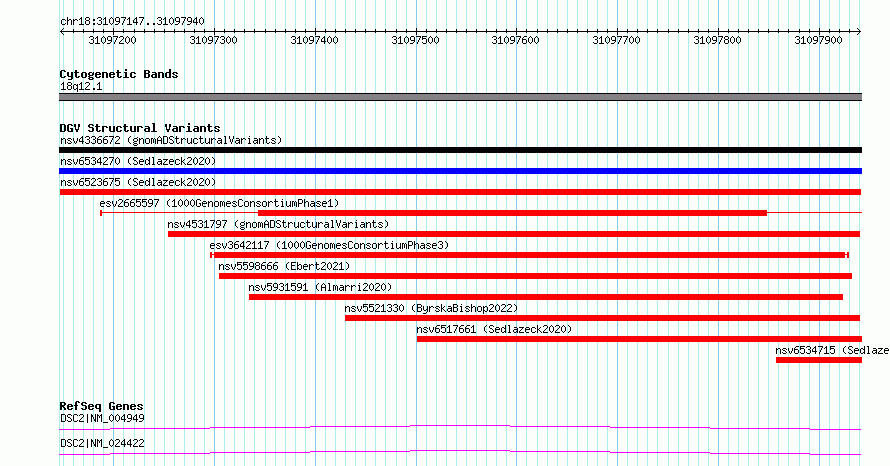Click ruler position 31097300
The image size is (890, 466).
point(213,40)
